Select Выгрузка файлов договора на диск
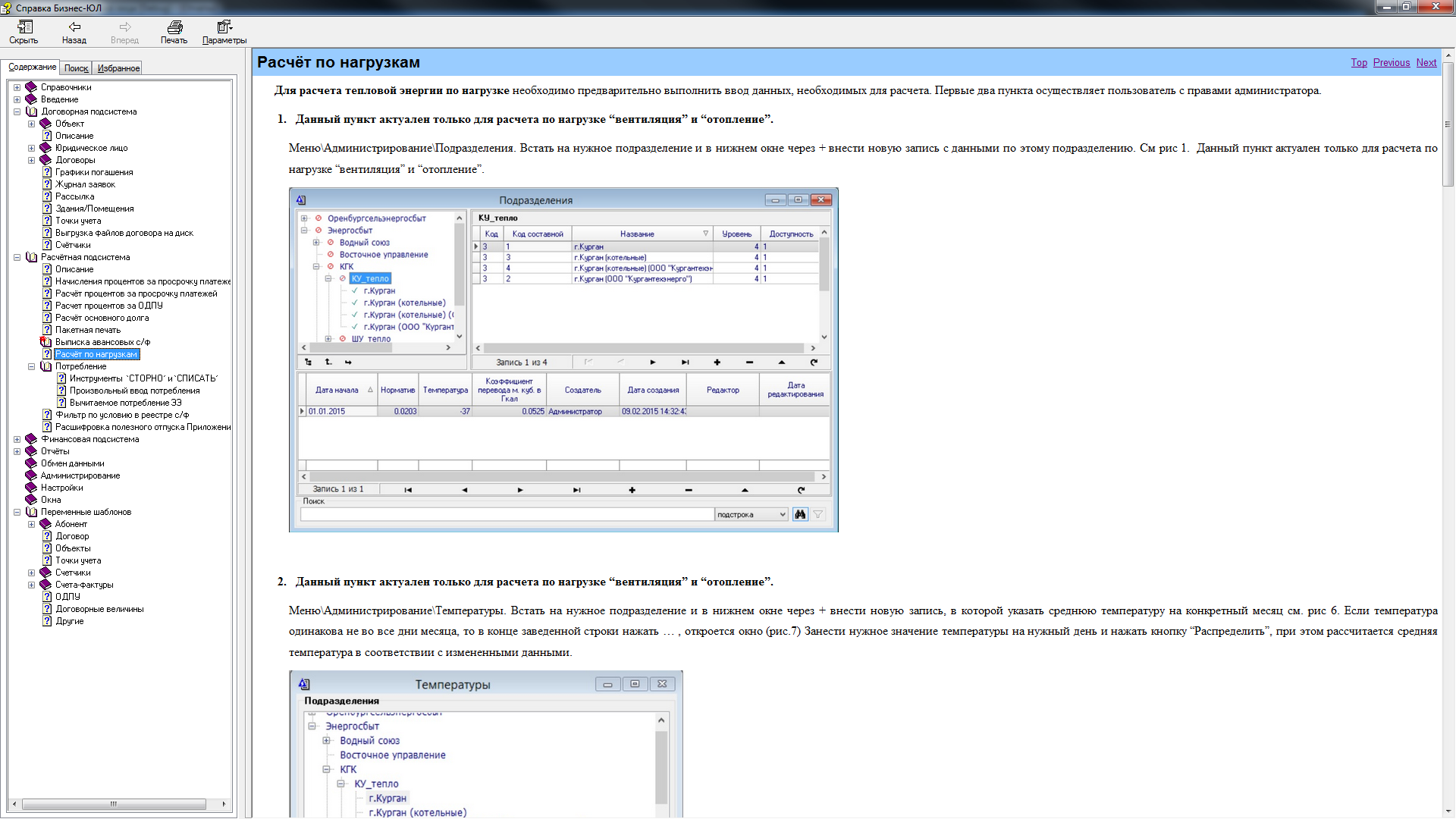Viewport: 1456px width, 819px height. (x=124, y=233)
